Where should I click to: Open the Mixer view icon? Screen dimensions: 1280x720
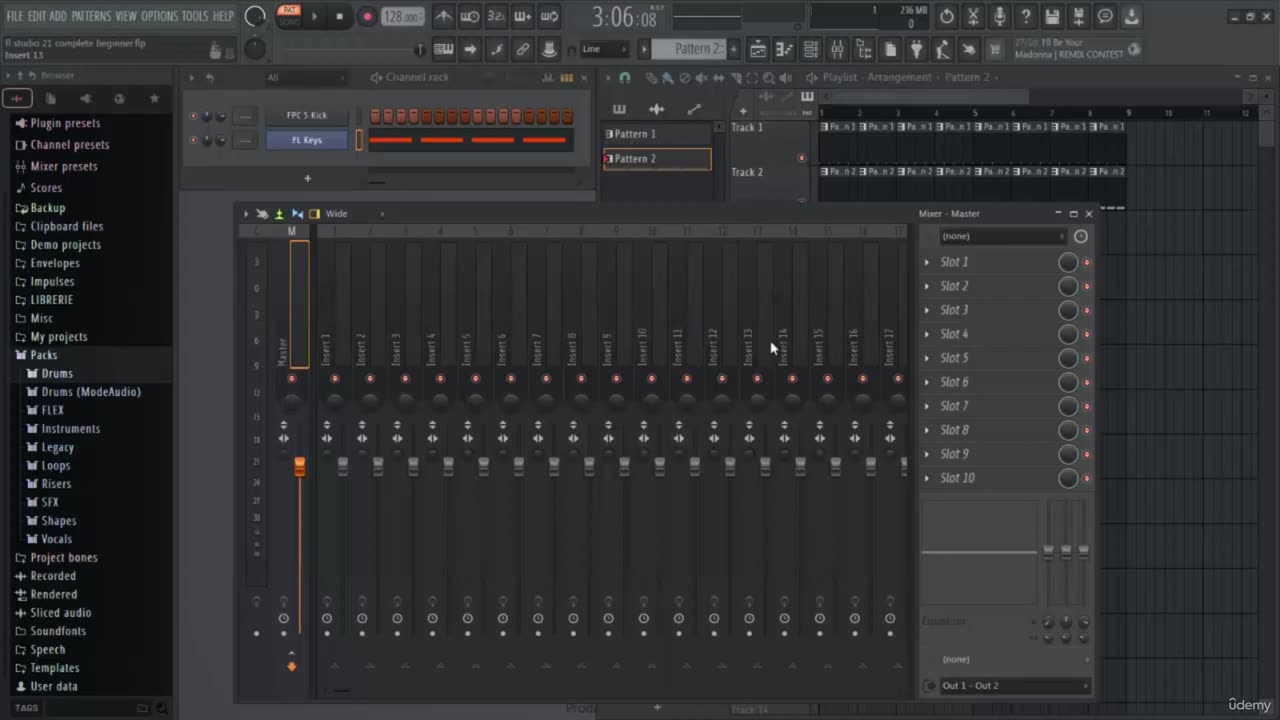(838, 49)
